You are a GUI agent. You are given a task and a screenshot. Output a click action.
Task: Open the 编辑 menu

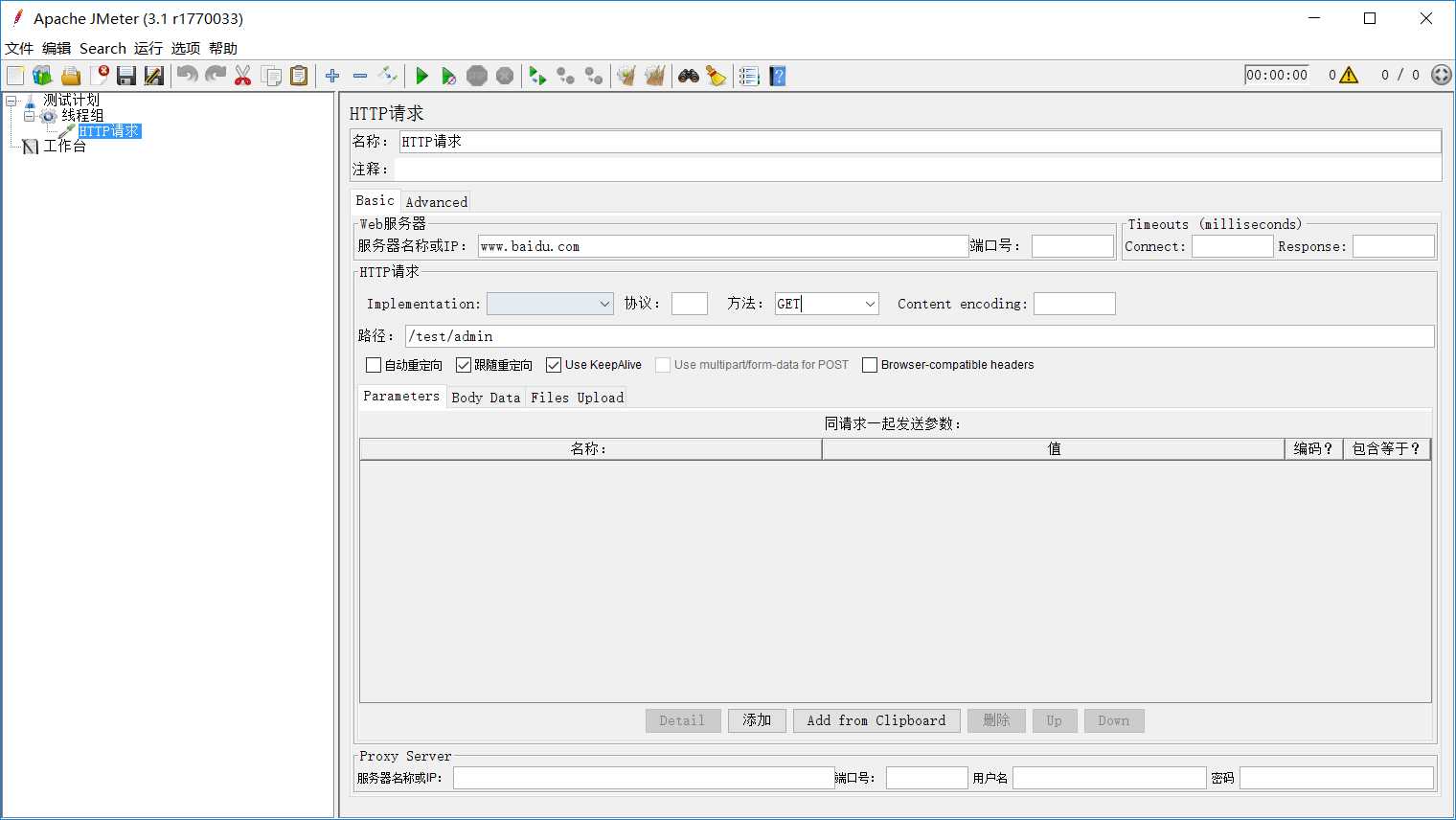coord(57,48)
